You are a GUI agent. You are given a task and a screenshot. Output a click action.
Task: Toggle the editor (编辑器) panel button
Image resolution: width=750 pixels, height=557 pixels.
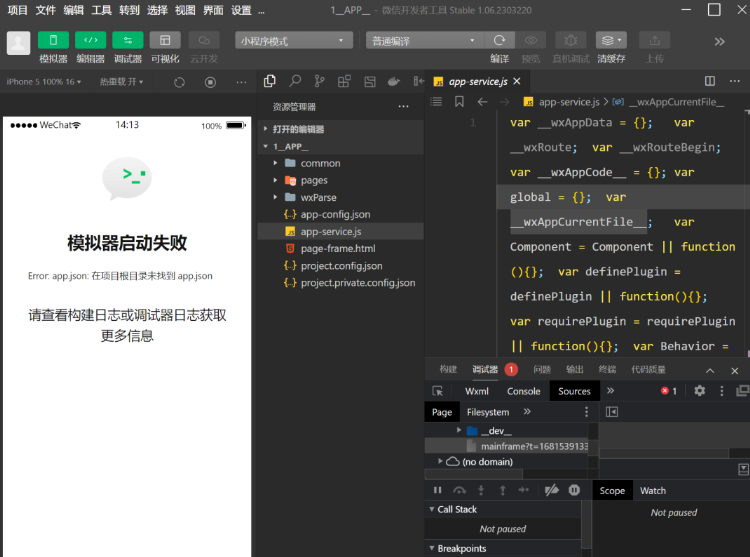point(90,40)
